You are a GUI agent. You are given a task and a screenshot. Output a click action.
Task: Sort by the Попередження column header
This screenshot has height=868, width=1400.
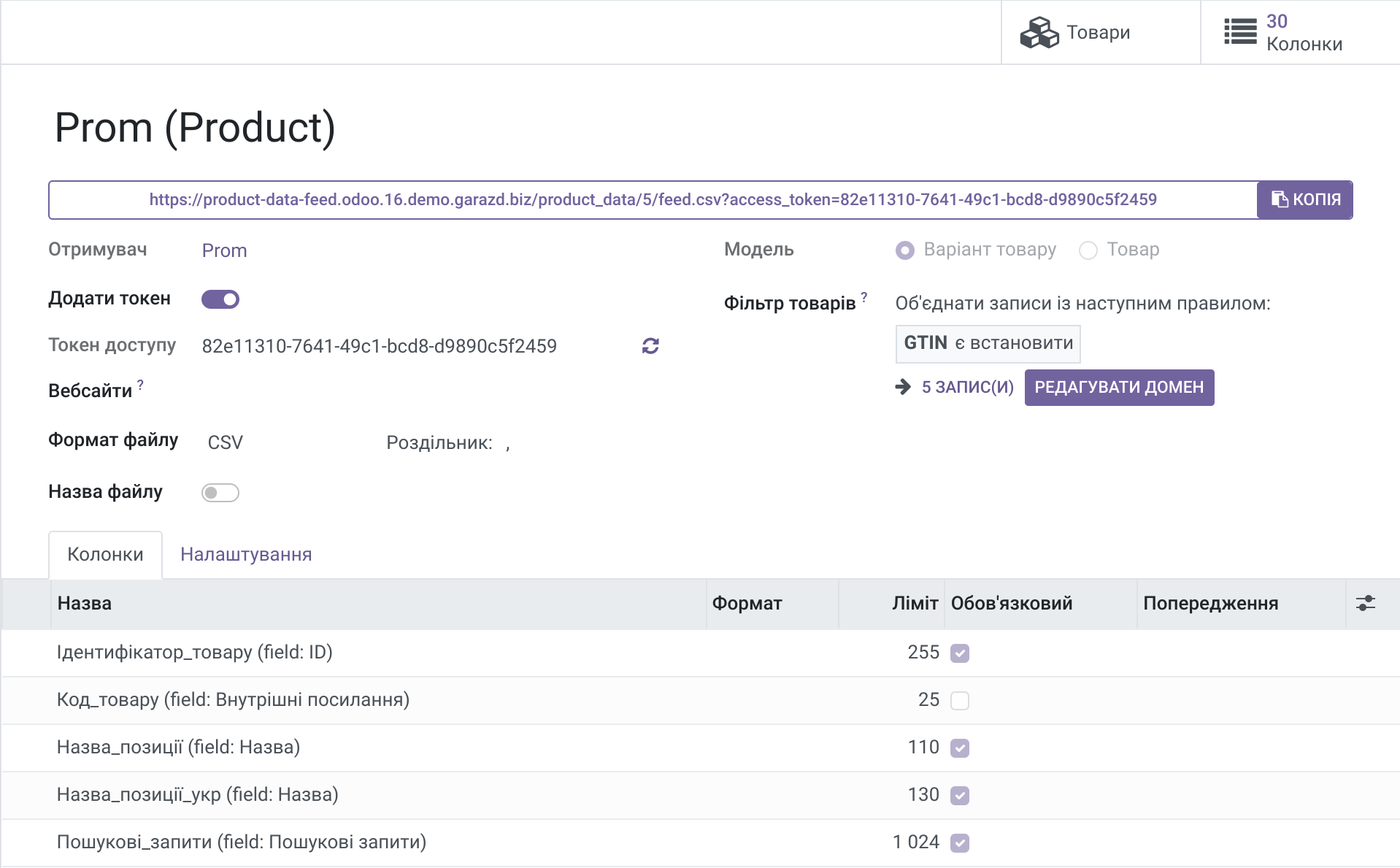point(1241,604)
